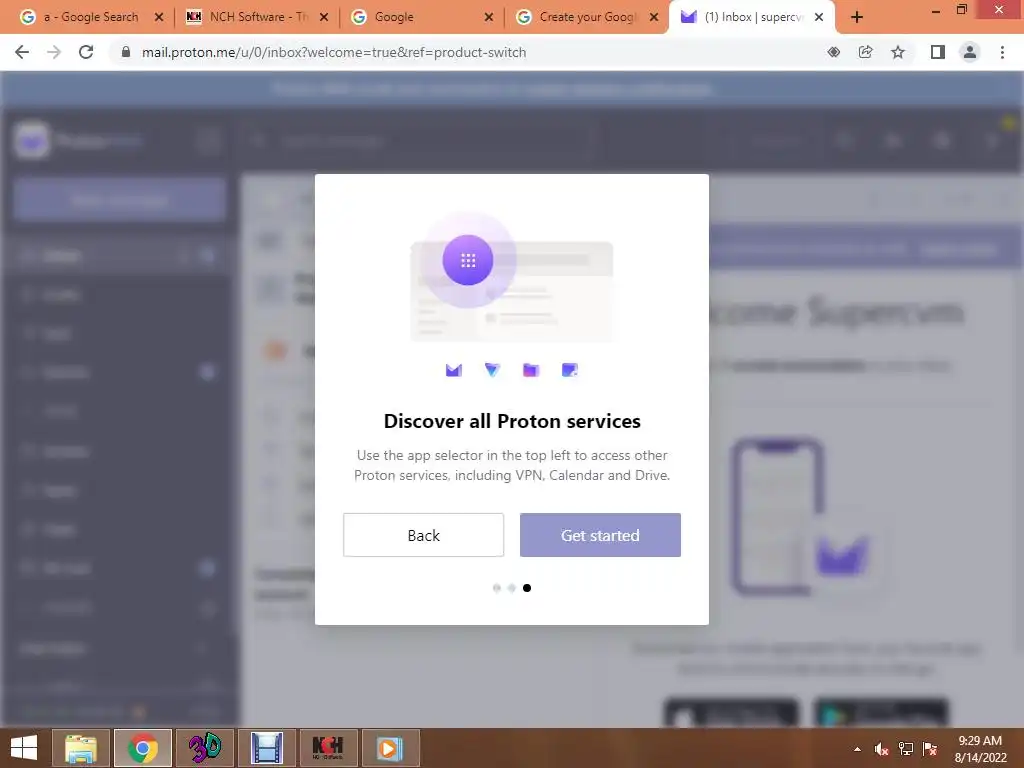Open the Action Center flag icon

point(931,749)
